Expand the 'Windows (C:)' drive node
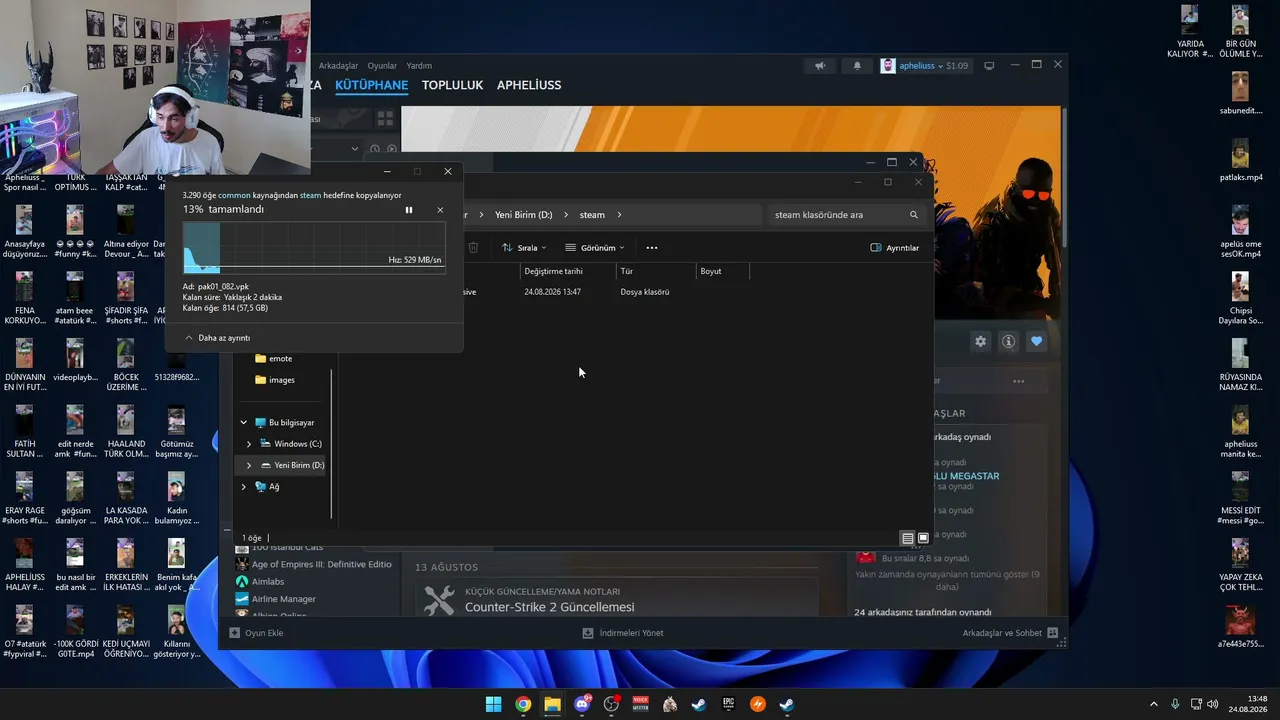 [x=249, y=444]
